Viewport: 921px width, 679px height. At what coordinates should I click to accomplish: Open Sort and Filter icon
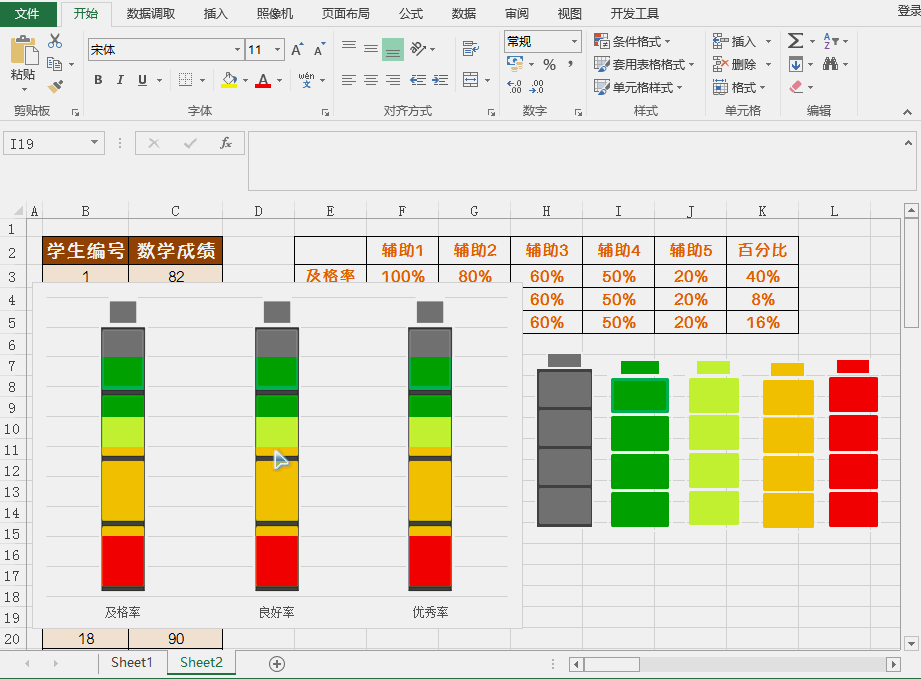click(x=831, y=41)
